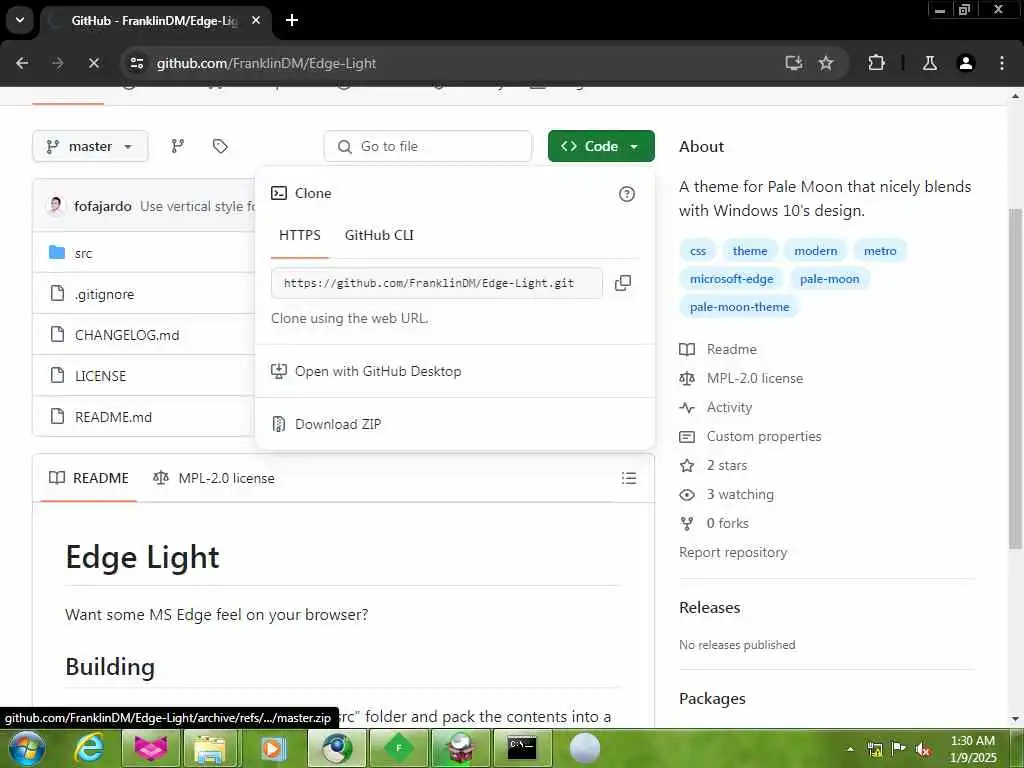Open the extensions puzzle icon
This screenshot has width=1024, height=768.
[876, 63]
